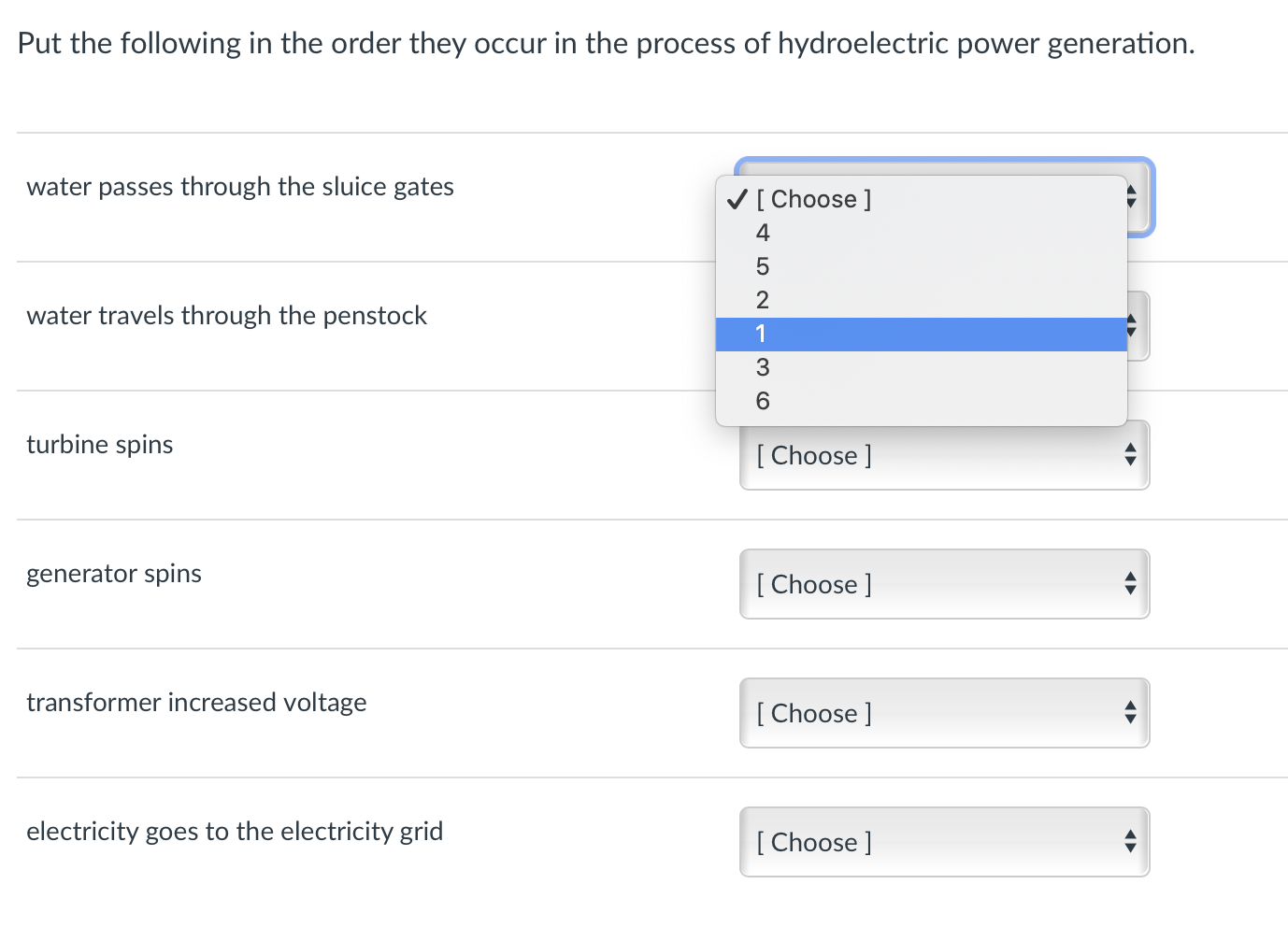Click the hydroelectric power question prompt text
The image size is (1288, 927).
(606, 44)
